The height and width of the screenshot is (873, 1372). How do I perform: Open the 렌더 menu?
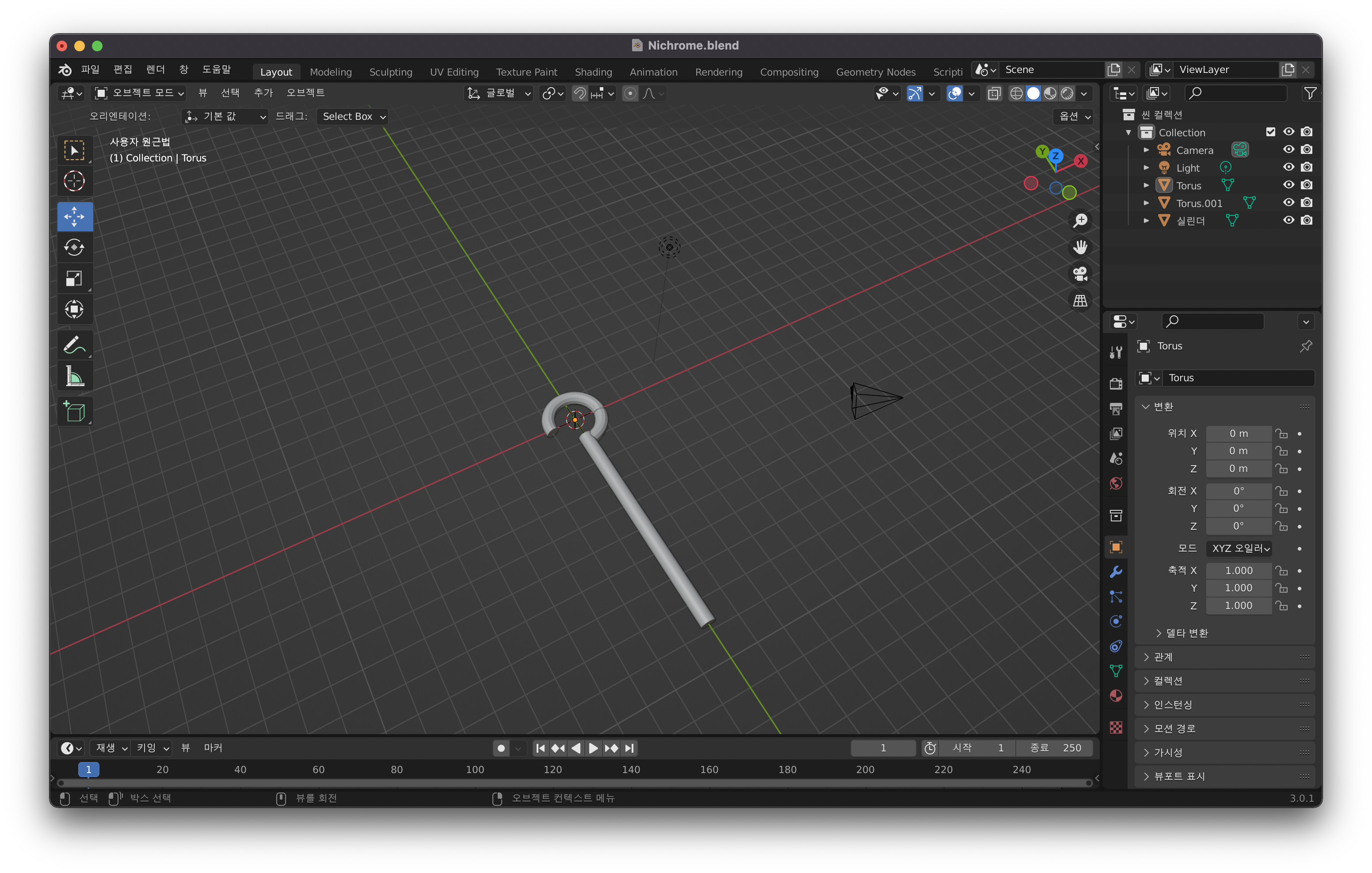tap(155, 69)
